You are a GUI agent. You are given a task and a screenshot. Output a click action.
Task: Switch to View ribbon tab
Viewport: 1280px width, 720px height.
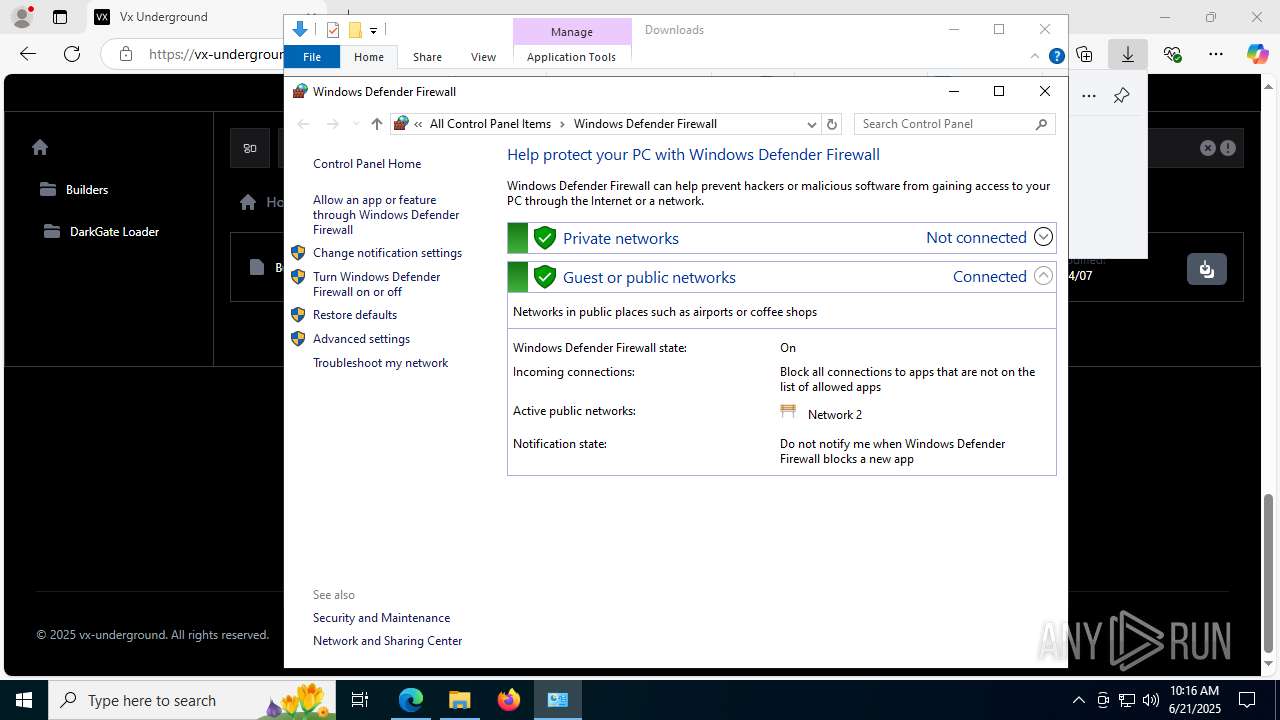click(x=483, y=57)
